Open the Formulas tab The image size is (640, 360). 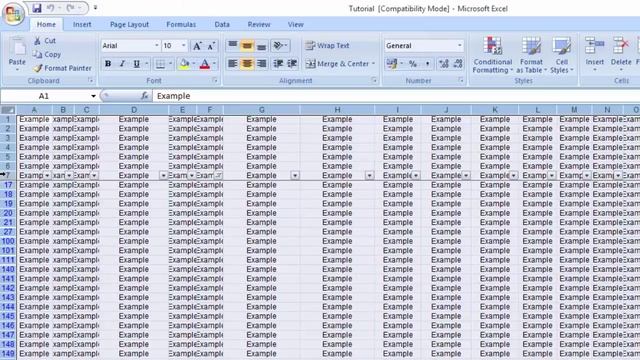181,24
